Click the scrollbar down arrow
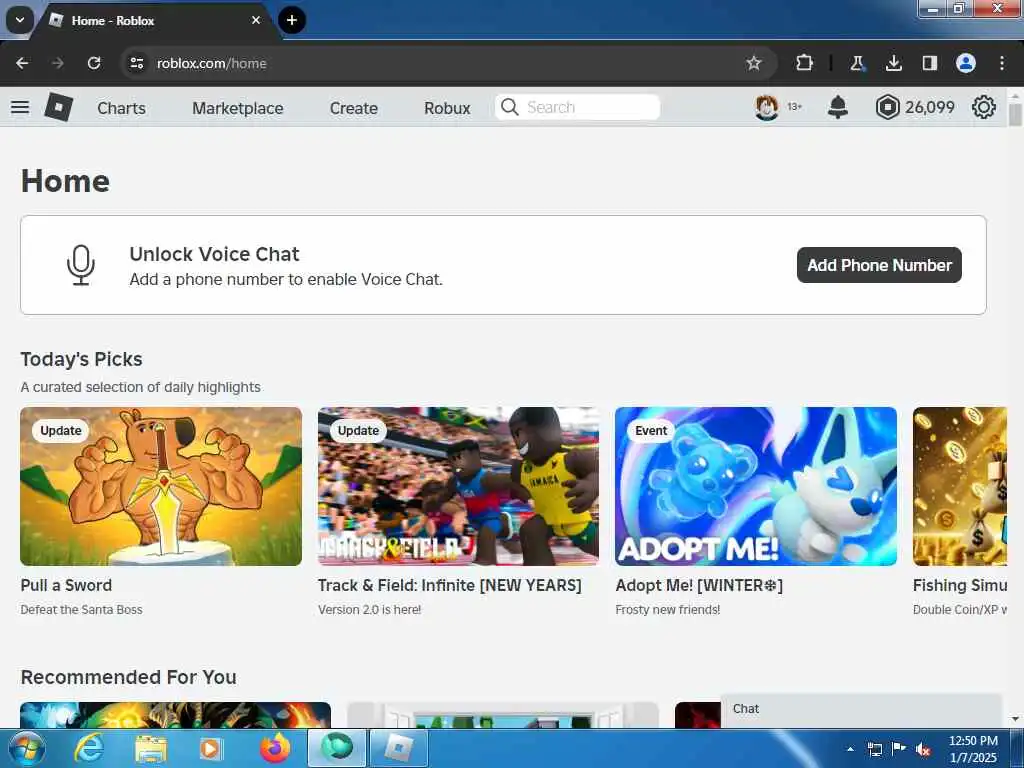 (x=1015, y=719)
